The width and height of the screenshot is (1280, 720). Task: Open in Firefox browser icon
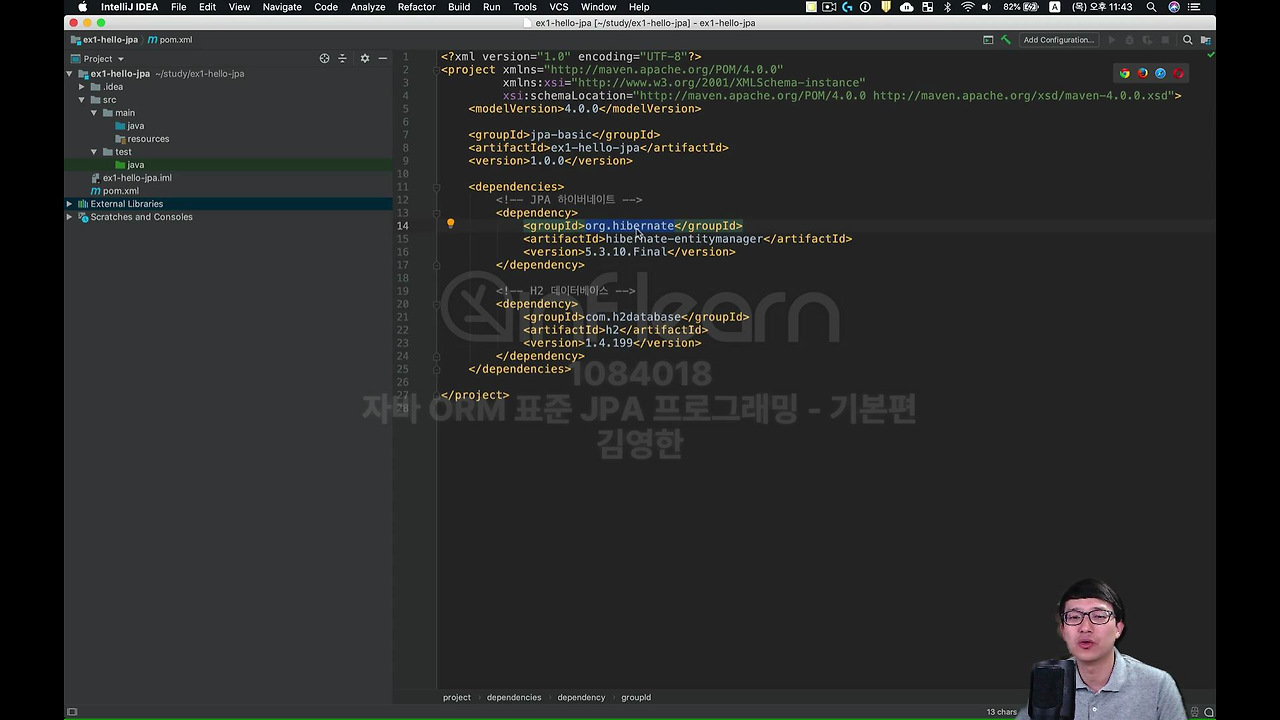pos(1143,73)
